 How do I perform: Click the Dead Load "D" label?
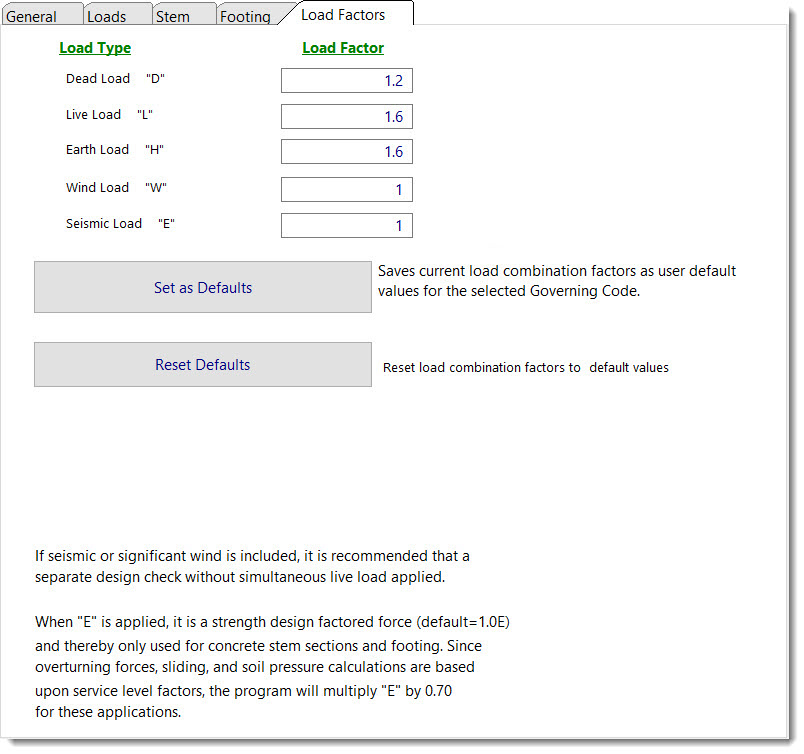(115, 79)
